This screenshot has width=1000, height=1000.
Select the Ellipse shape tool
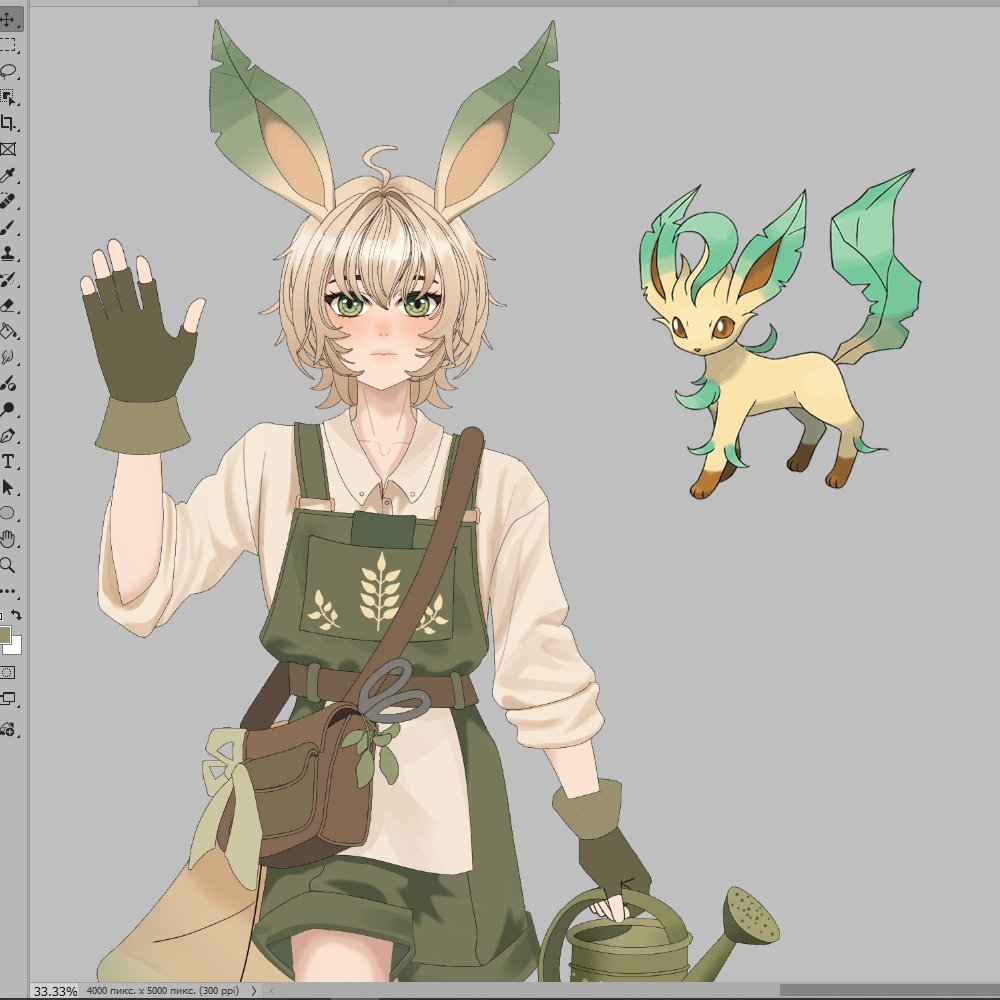point(8,513)
